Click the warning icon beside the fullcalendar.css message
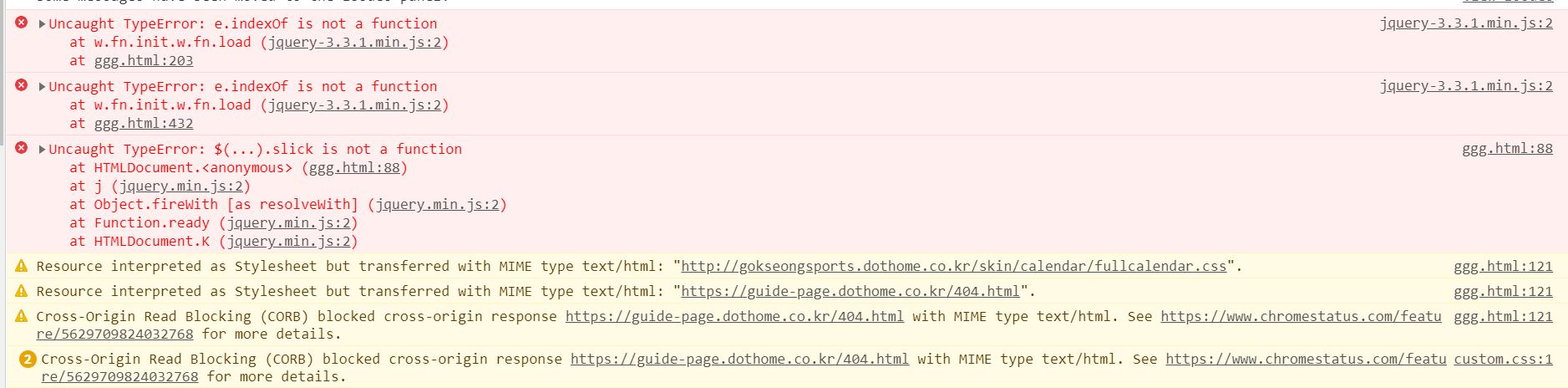Image resolution: width=1568 pixels, height=388 pixels. click(x=22, y=266)
